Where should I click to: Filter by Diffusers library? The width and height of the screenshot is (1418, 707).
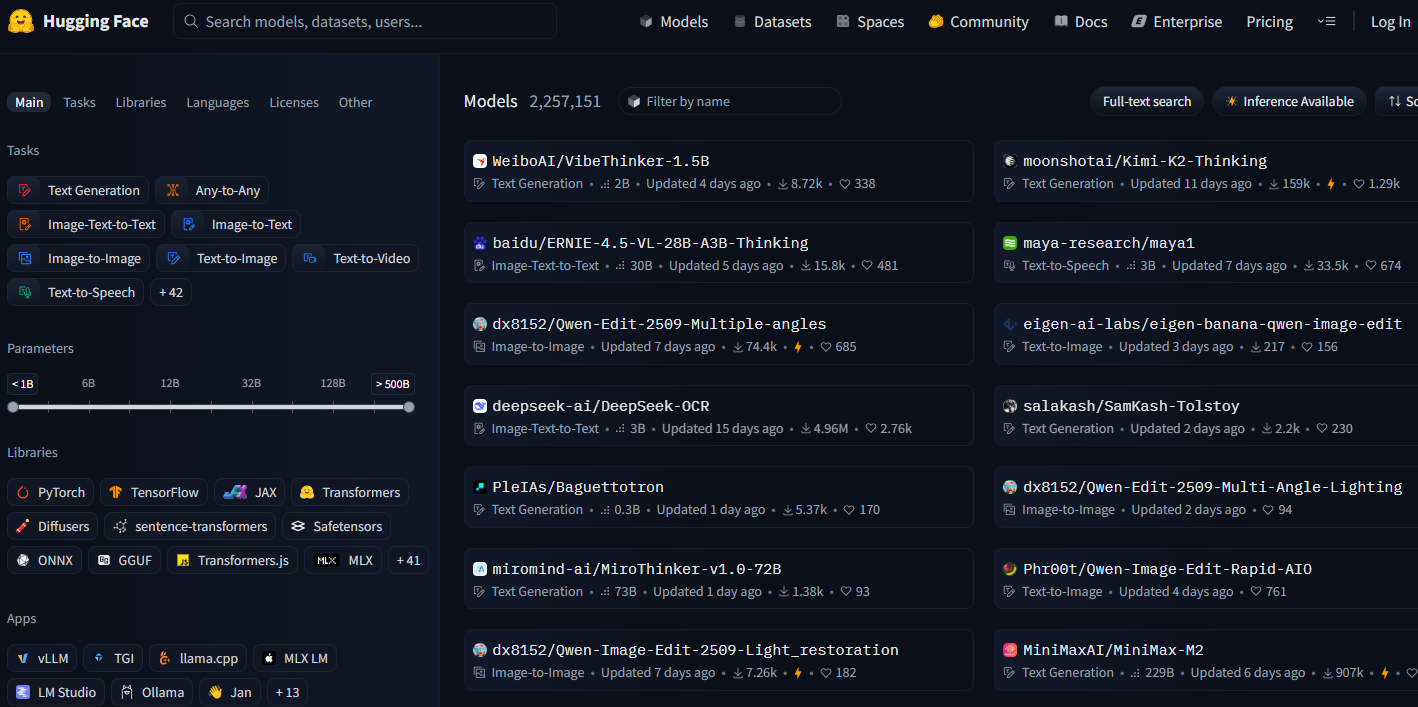[53, 526]
